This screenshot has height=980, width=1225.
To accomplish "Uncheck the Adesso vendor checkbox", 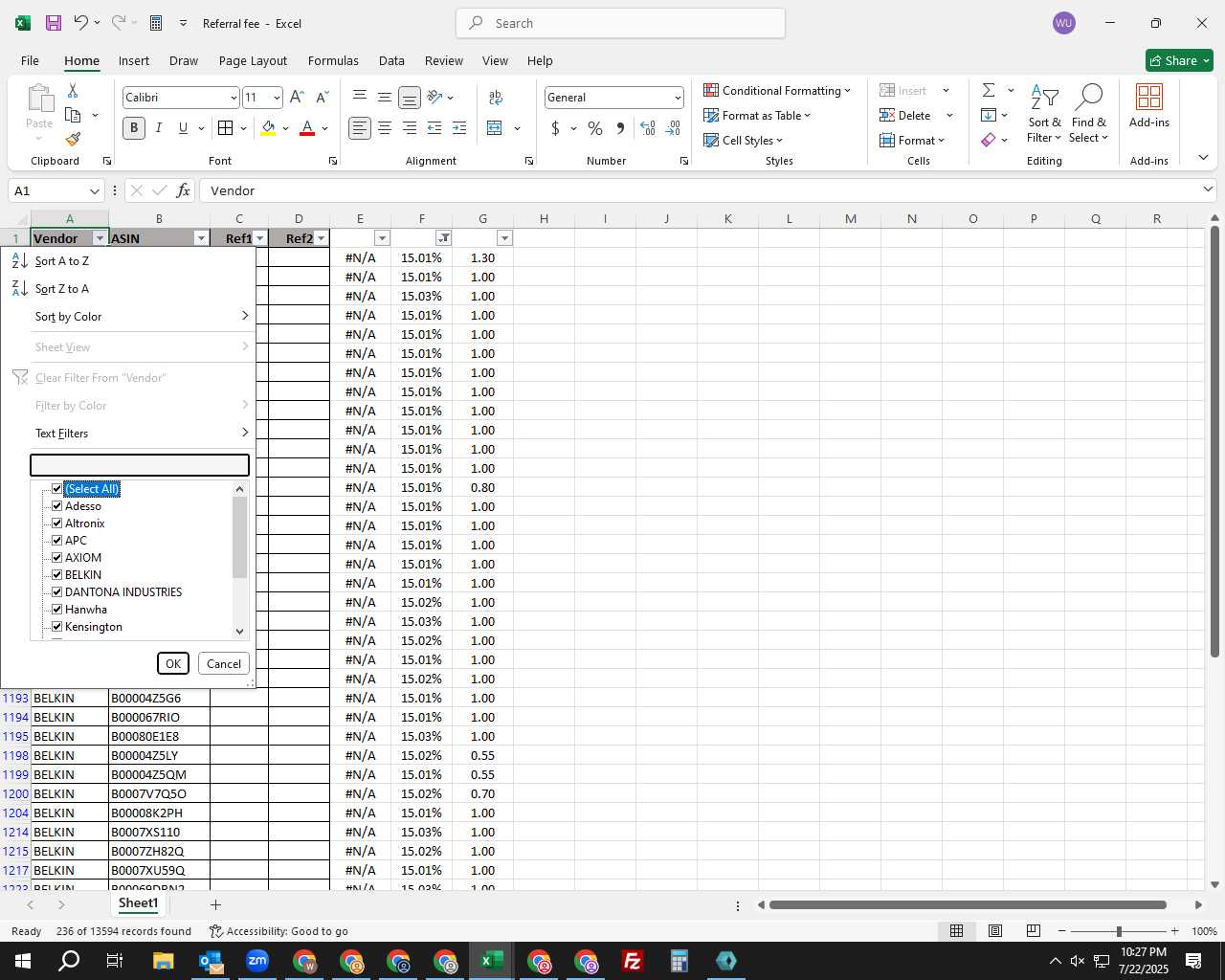I will pyautogui.click(x=56, y=506).
